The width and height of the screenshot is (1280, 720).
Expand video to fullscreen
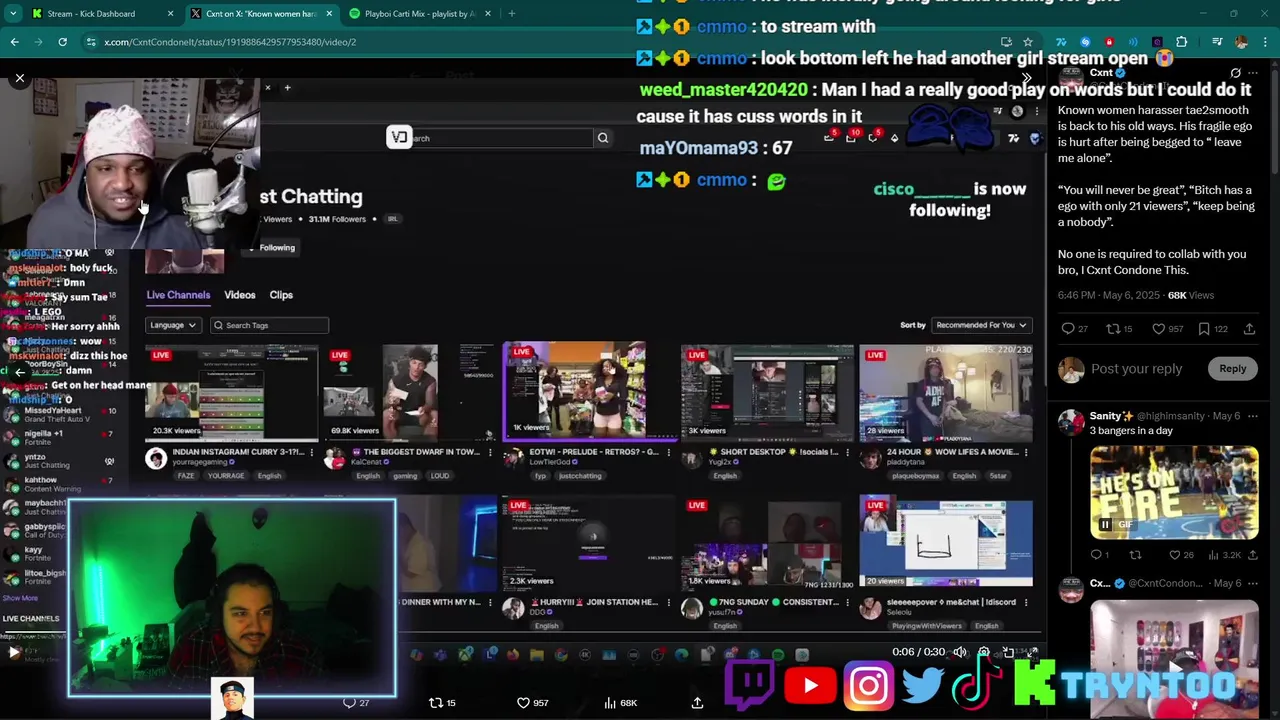pyautogui.click(x=1032, y=652)
